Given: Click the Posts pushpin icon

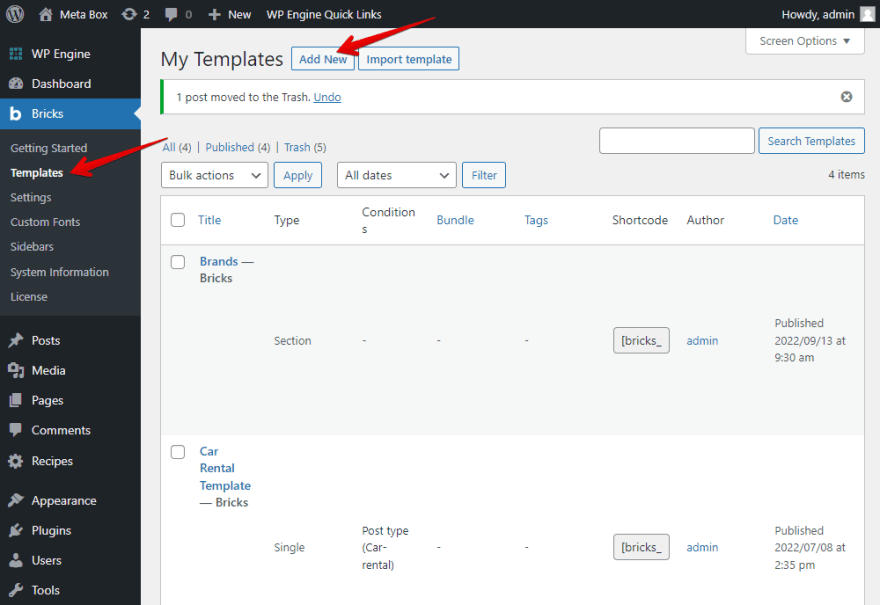Looking at the screenshot, I should (x=16, y=340).
